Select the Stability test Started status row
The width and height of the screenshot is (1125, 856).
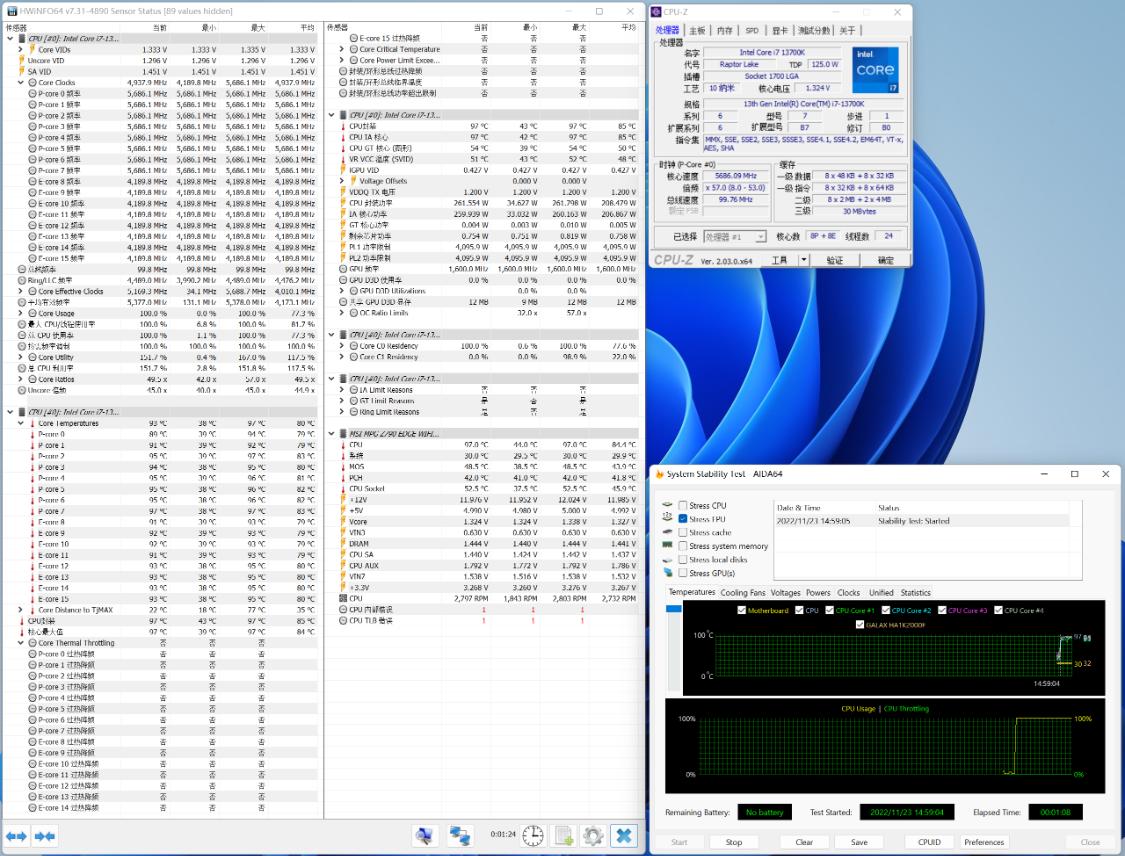(x=900, y=520)
